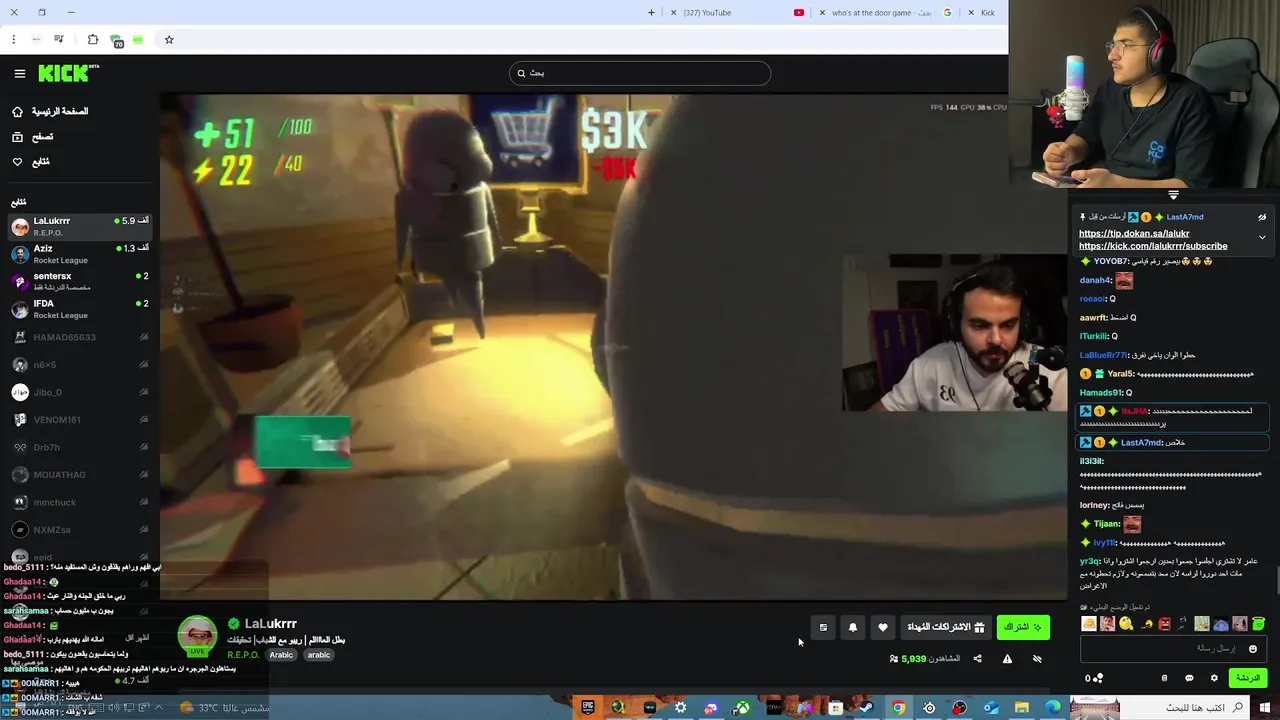Collapse the pinned message chevron
Image resolution: width=1280 pixels, height=720 pixels.
pos(1262,237)
